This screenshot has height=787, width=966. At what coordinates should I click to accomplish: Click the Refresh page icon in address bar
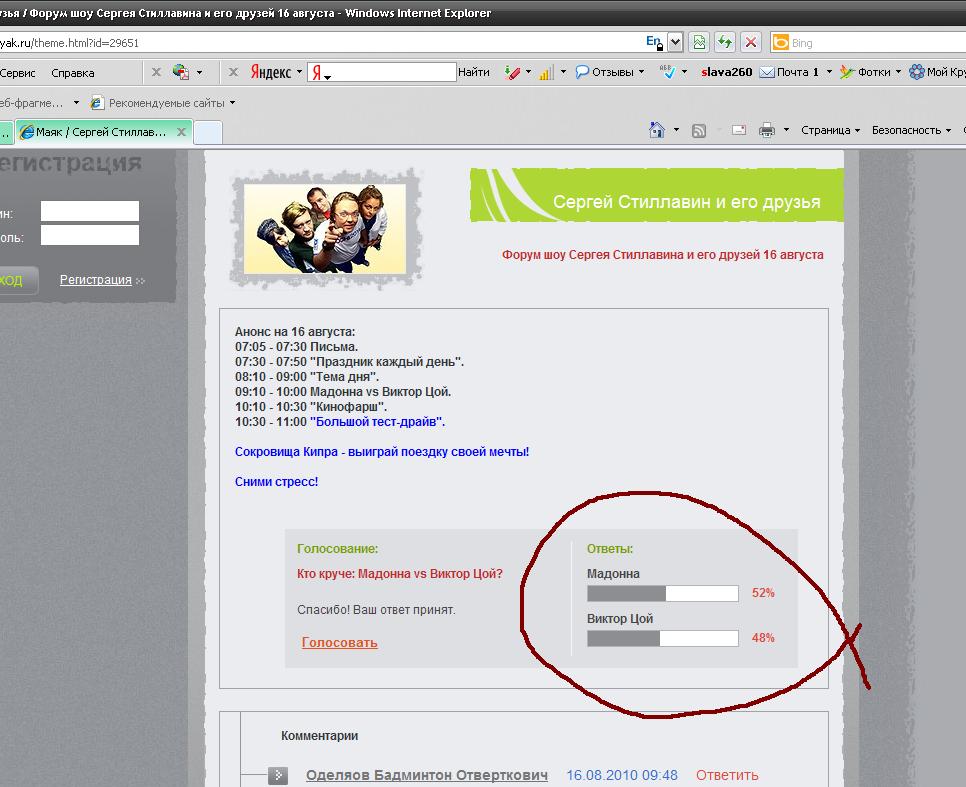coord(725,42)
